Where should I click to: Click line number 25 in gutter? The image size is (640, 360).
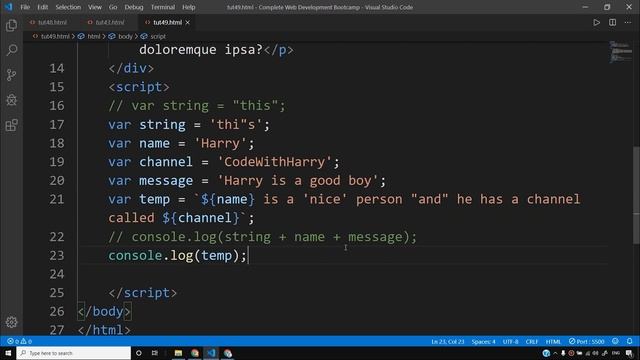click(57, 293)
